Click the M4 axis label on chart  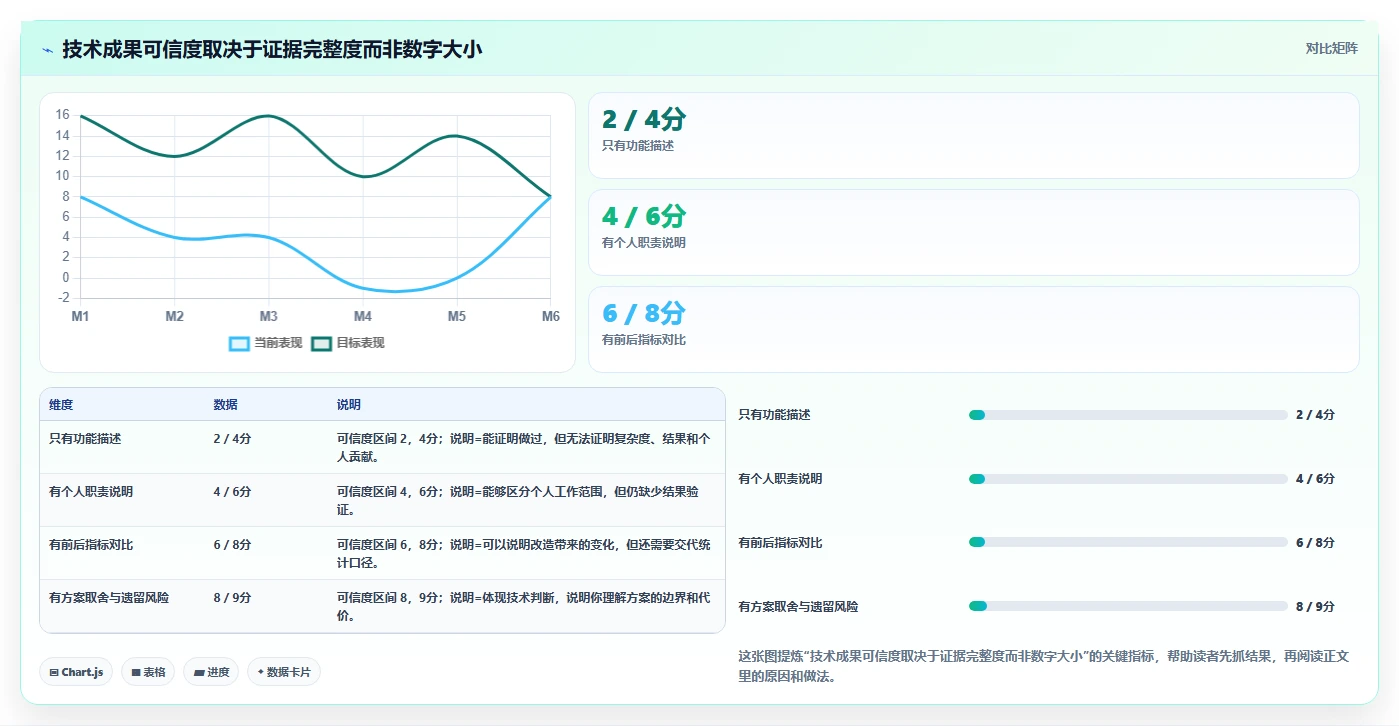click(x=362, y=316)
